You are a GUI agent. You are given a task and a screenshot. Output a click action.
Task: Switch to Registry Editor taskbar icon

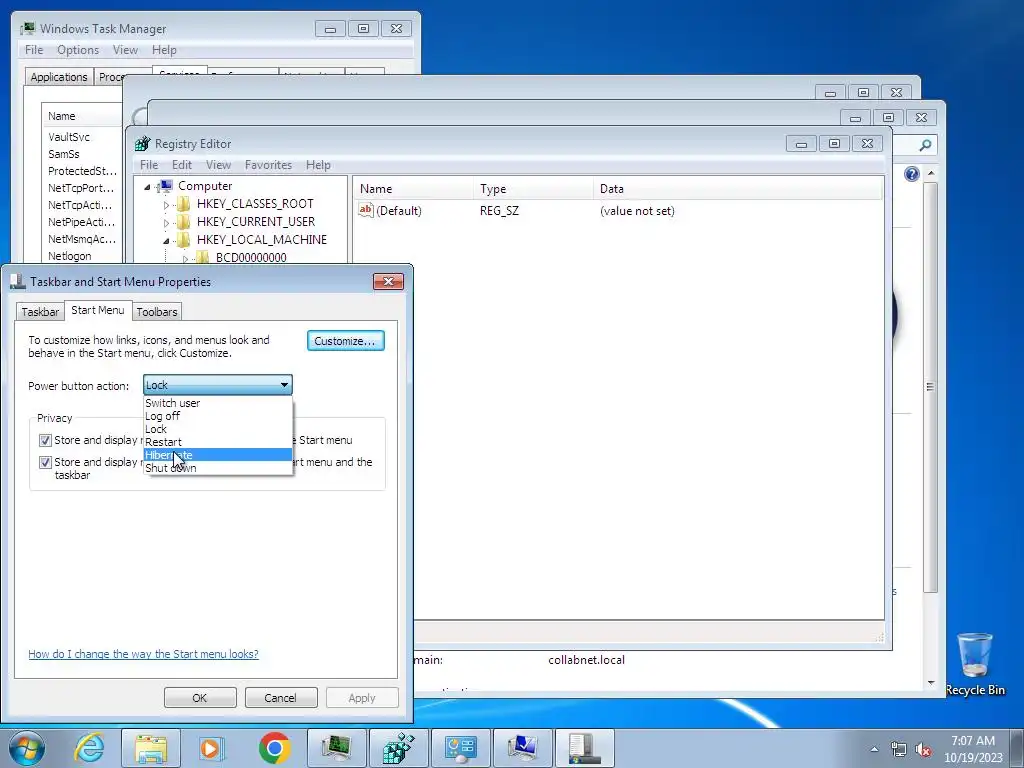pyautogui.click(x=398, y=748)
